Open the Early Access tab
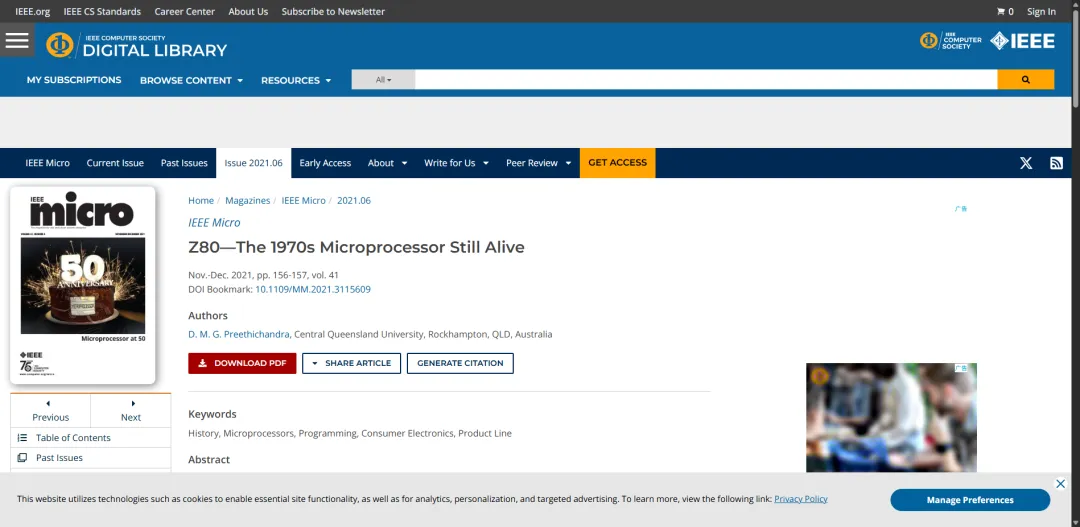 point(325,163)
